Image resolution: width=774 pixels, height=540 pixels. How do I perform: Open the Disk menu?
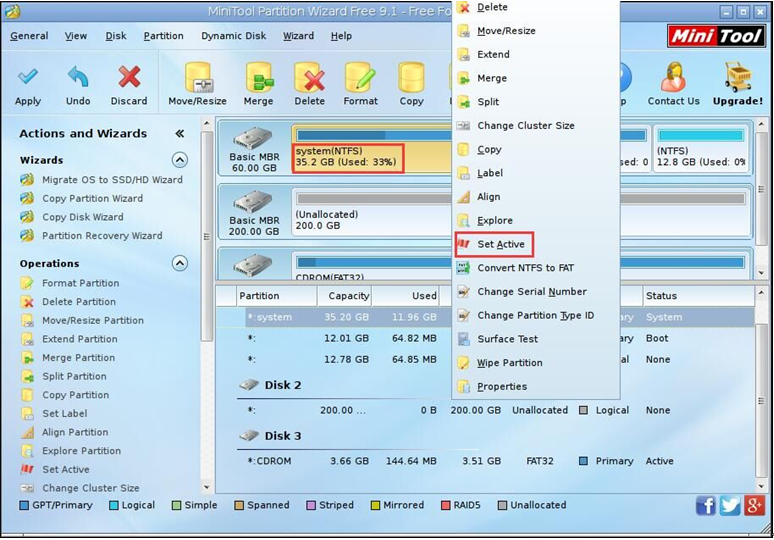[x=116, y=36]
